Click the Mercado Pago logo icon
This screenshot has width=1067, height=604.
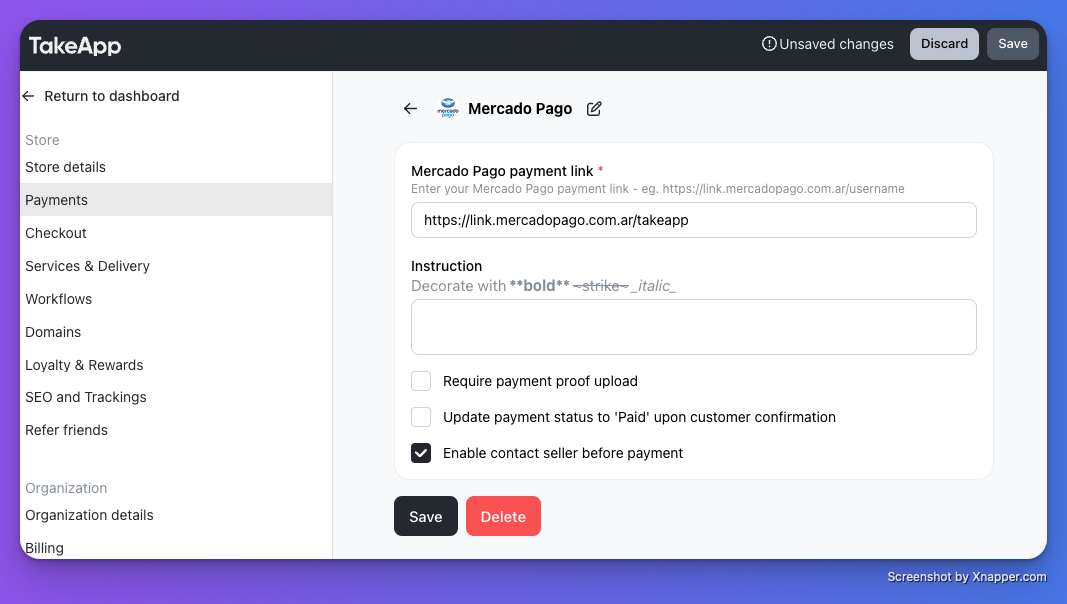[x=448, y=109]
